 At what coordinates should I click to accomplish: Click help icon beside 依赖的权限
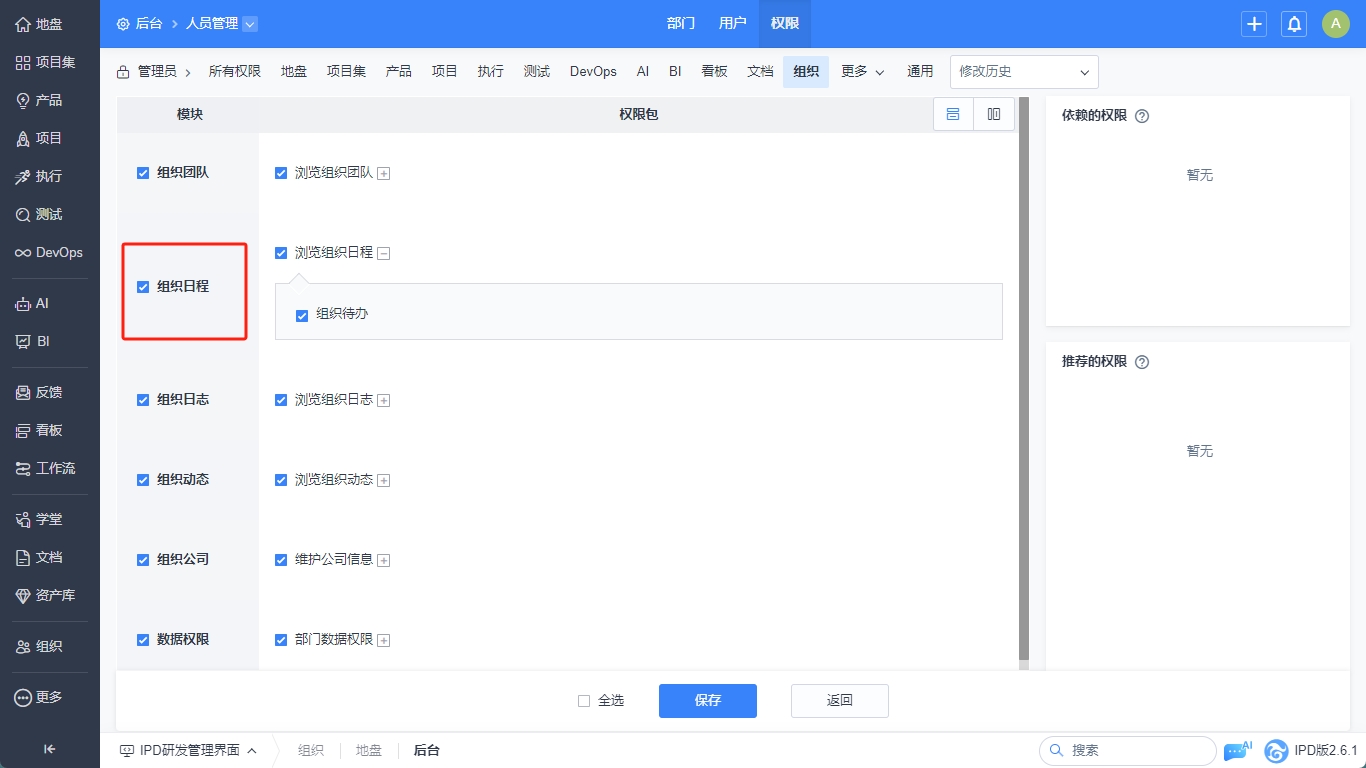pyautogui.click(x=1142, y=116)
